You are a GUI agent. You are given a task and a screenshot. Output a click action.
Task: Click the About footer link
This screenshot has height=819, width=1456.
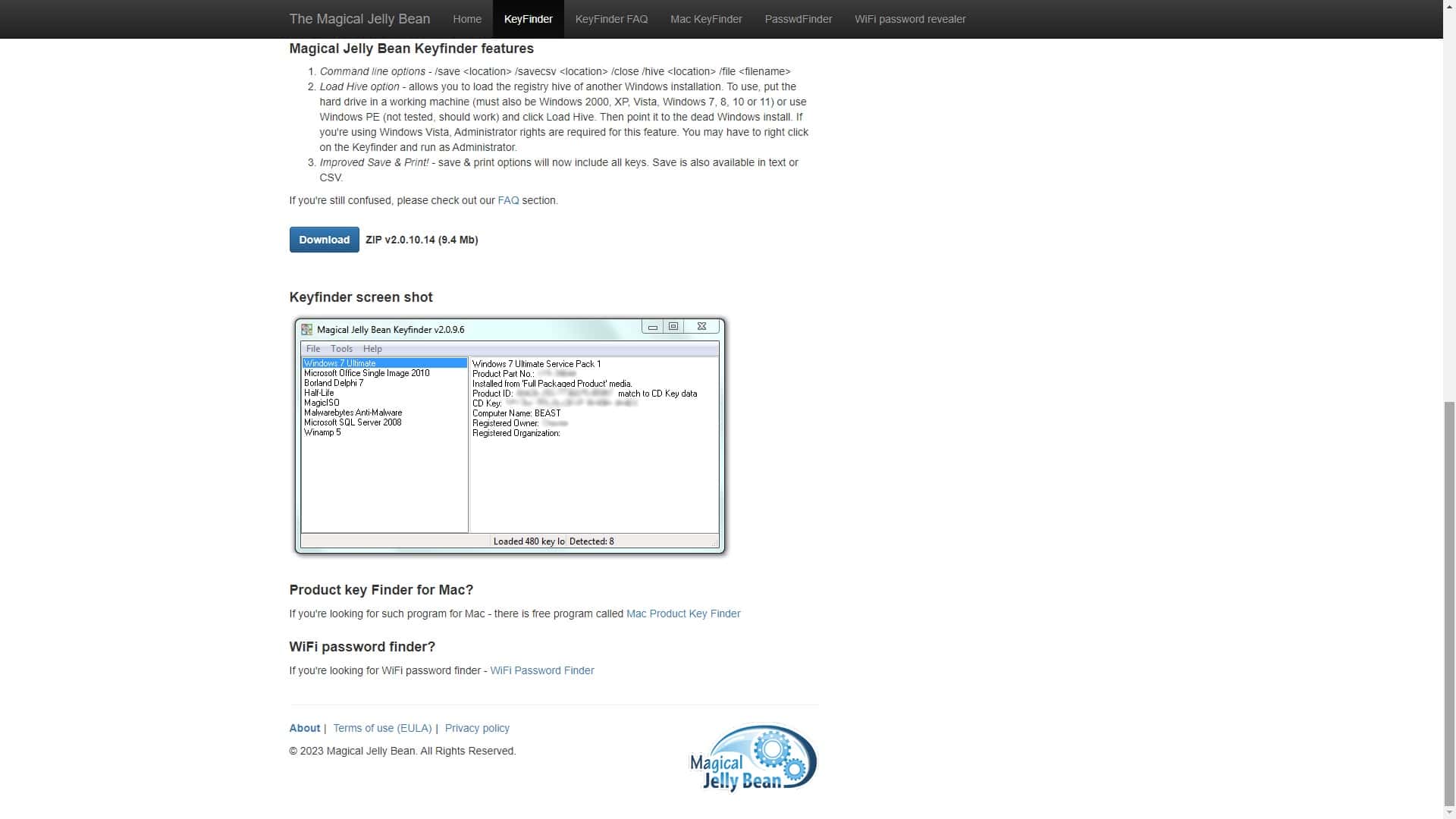tap(304, 728)
